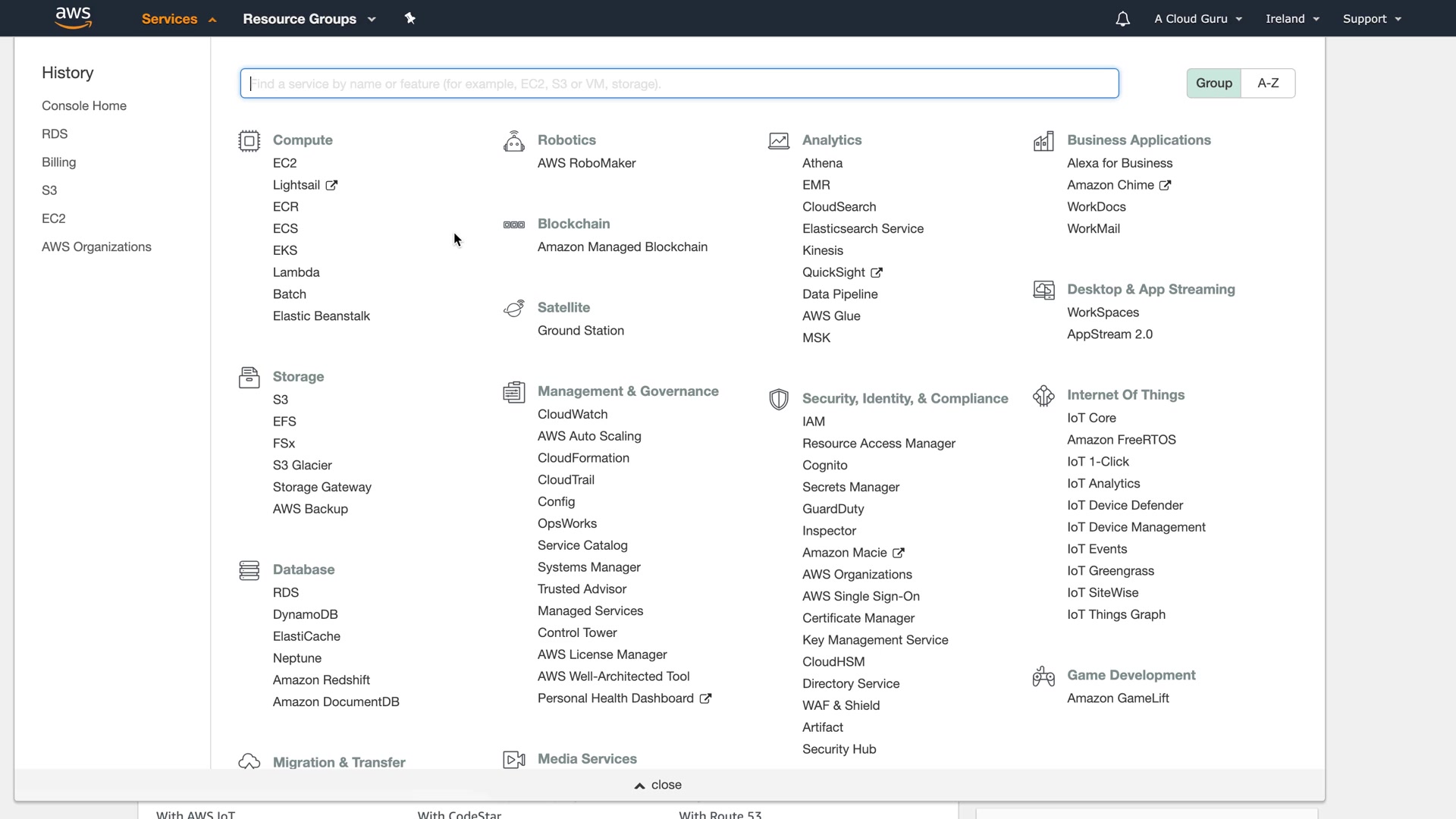Switch services view to A-Z

coord(1268,83)
